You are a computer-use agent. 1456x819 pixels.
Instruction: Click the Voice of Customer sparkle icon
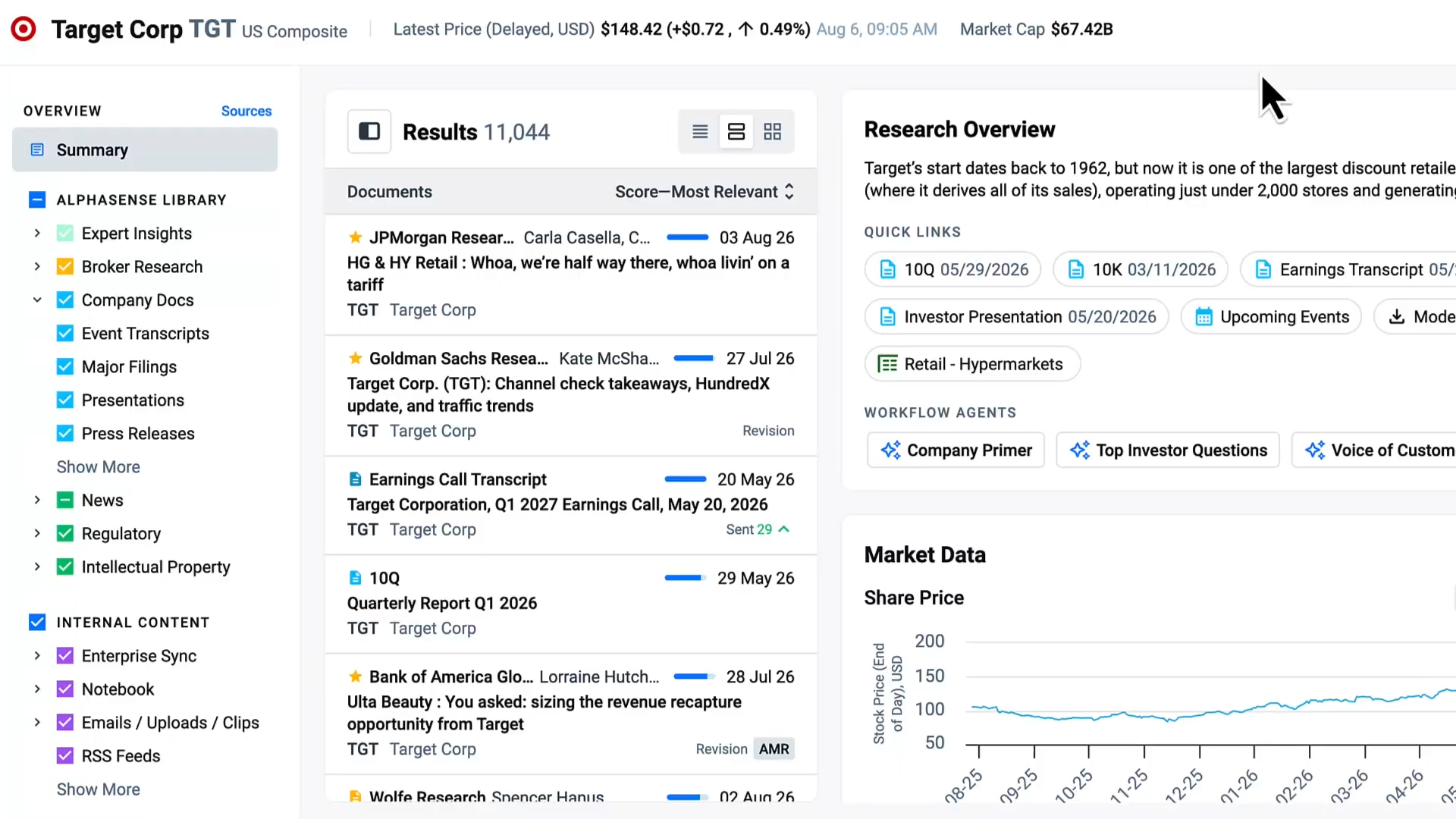pos(1315,450)
